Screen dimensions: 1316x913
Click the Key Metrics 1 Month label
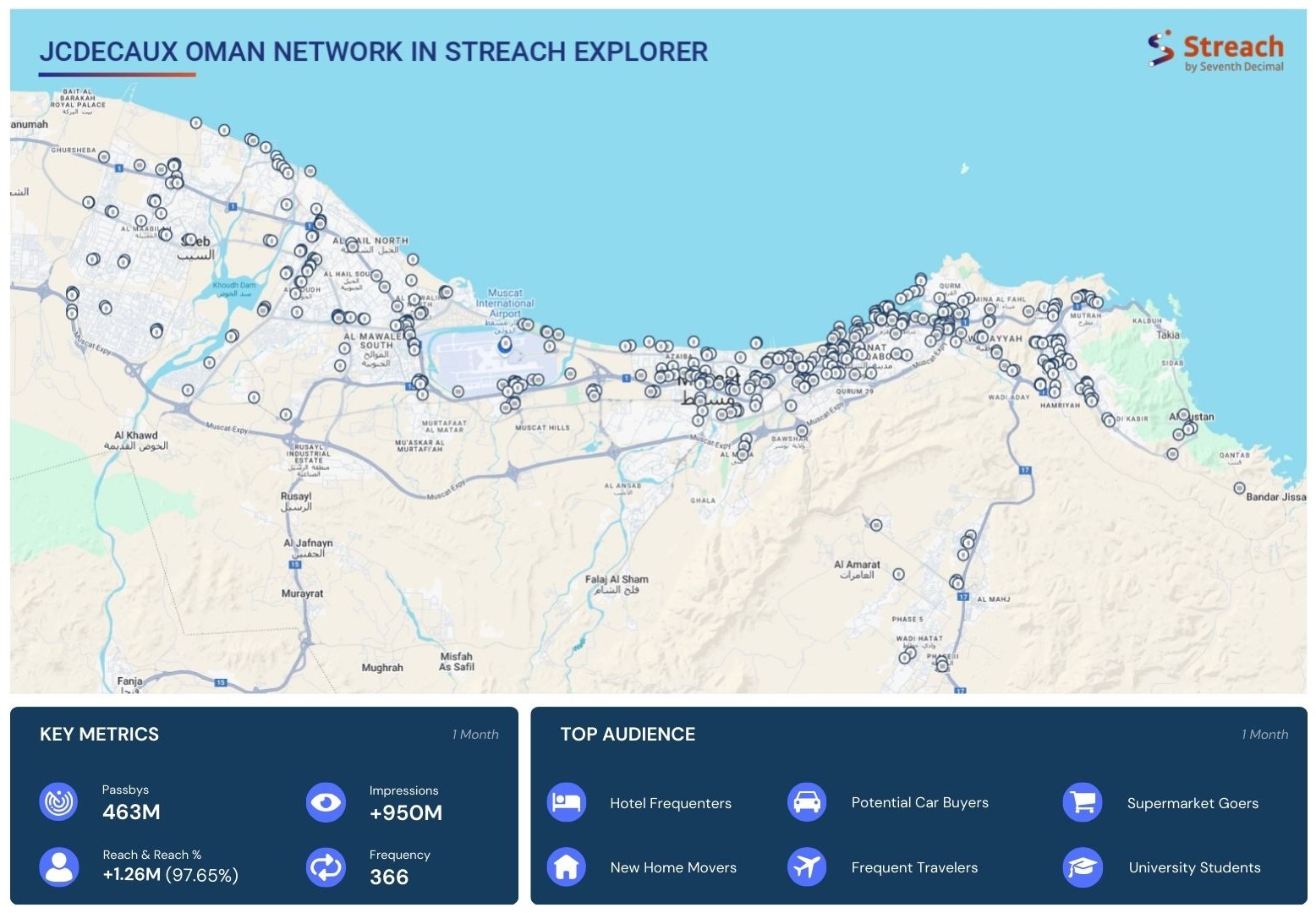pyautogui.click(x=474, y=735)
